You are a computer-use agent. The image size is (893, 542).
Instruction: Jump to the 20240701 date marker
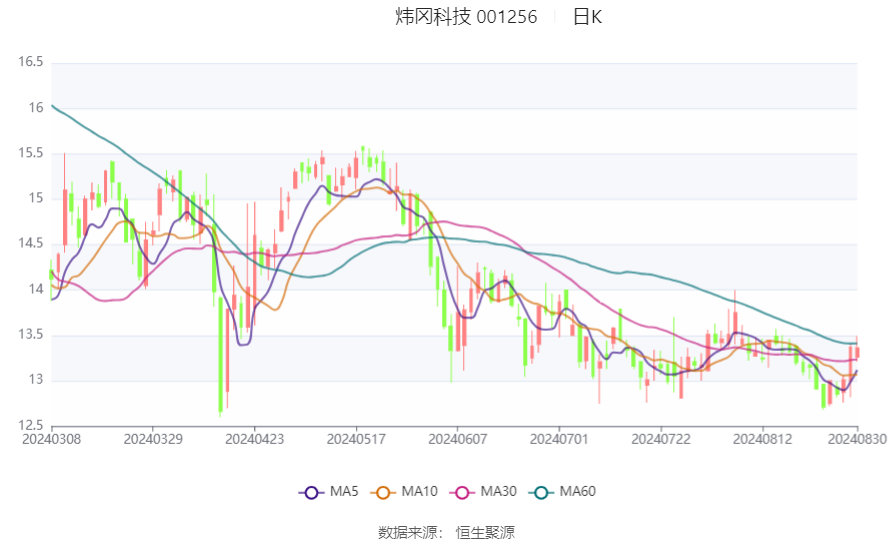point(559,439)
